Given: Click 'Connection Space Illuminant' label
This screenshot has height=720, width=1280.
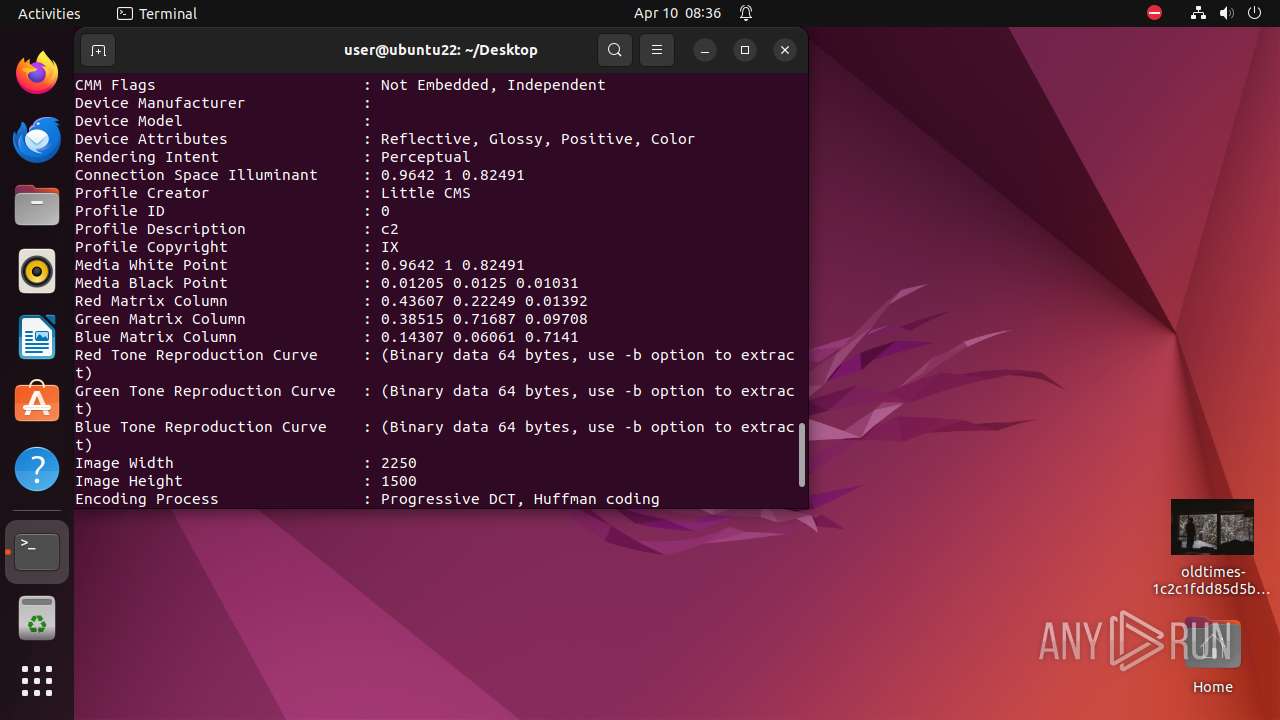Looking at the screenshot, I should click(x=196, y=175).
